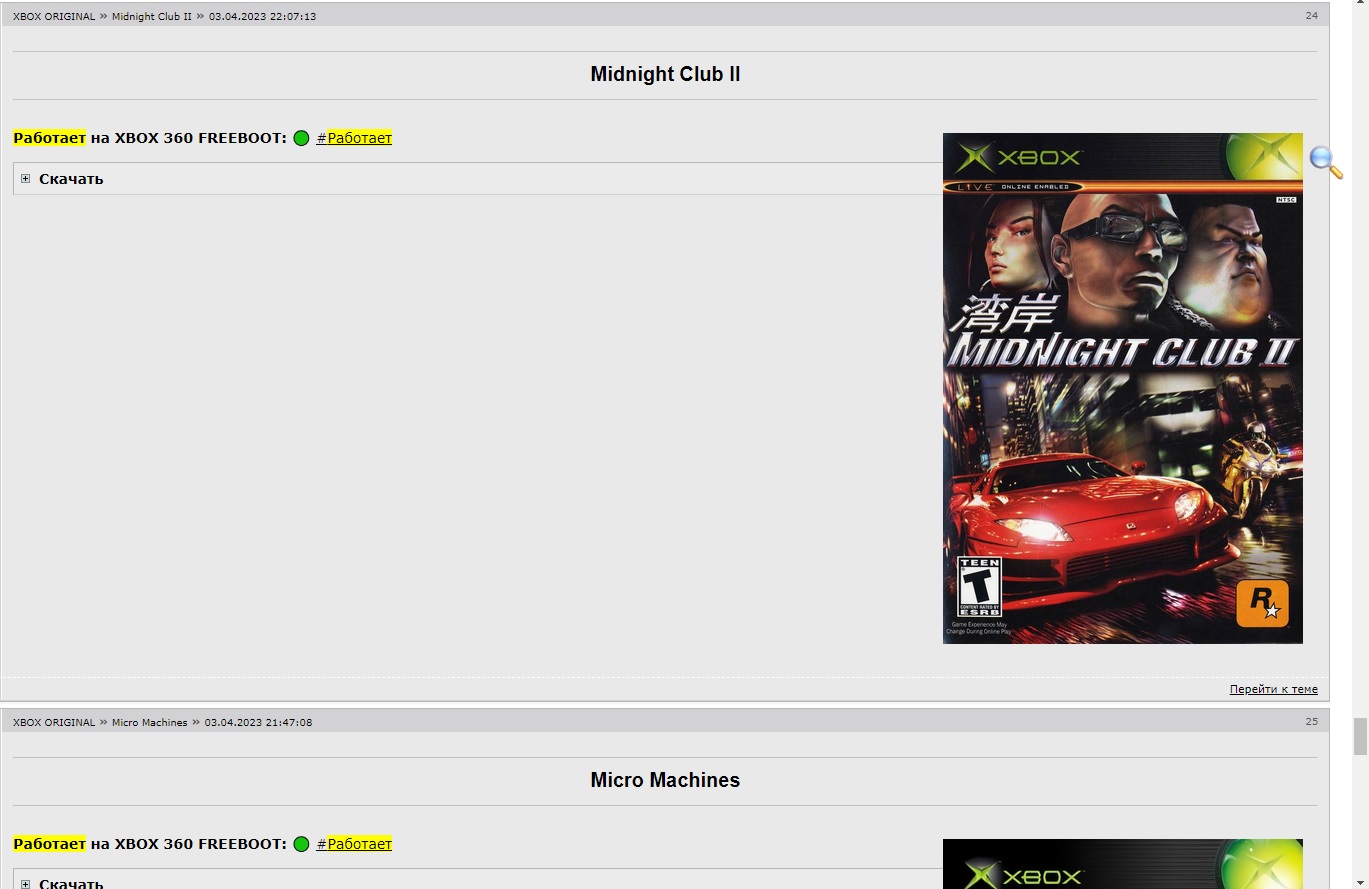Click the timestamp 03.04.2023 22:07:13

(262, 17)
